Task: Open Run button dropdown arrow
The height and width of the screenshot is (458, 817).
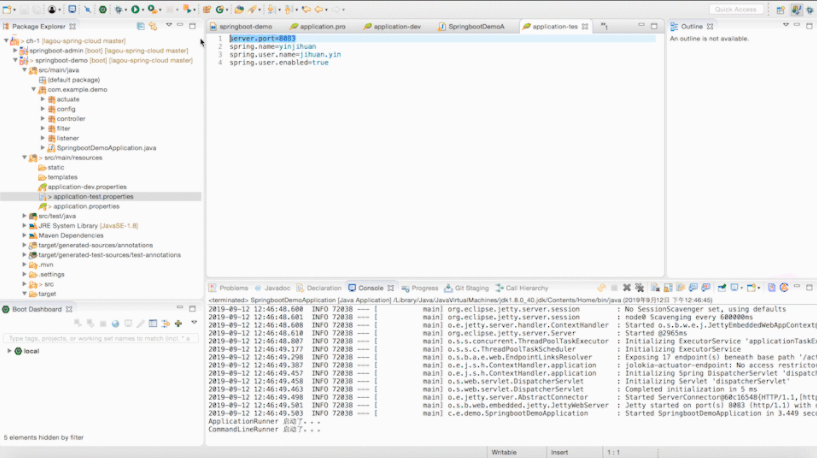Action: (x=143, y=10)
